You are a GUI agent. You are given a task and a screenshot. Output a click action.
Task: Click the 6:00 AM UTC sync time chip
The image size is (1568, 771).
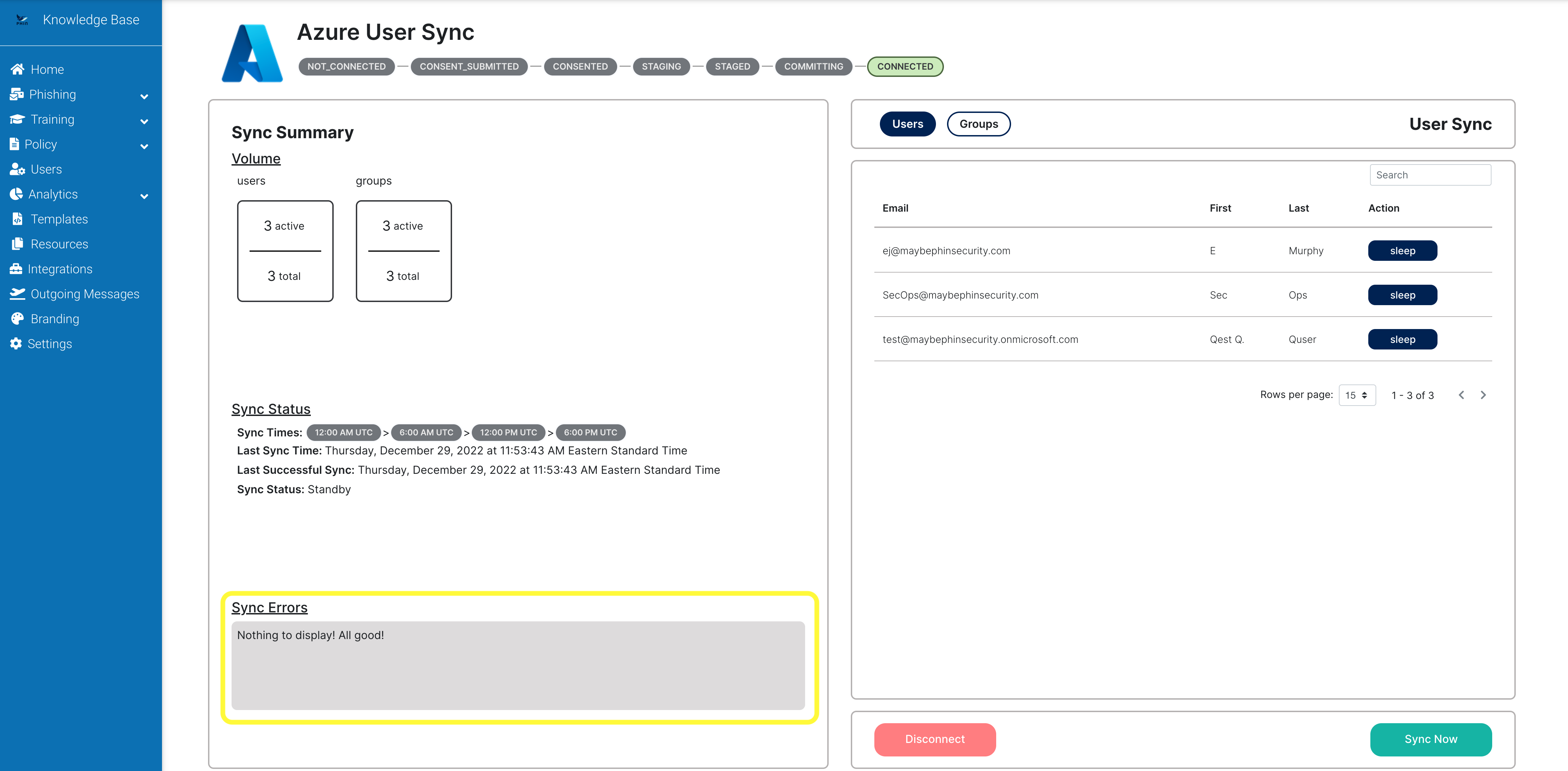pyautogui.click(x=426, y=432)
